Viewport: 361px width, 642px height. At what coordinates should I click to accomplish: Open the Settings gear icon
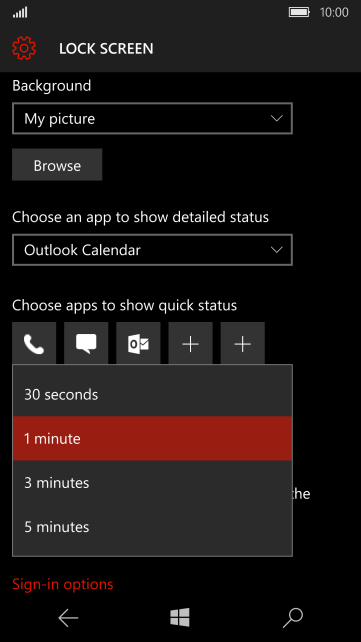pyautogui.click(x=24, y=48)
